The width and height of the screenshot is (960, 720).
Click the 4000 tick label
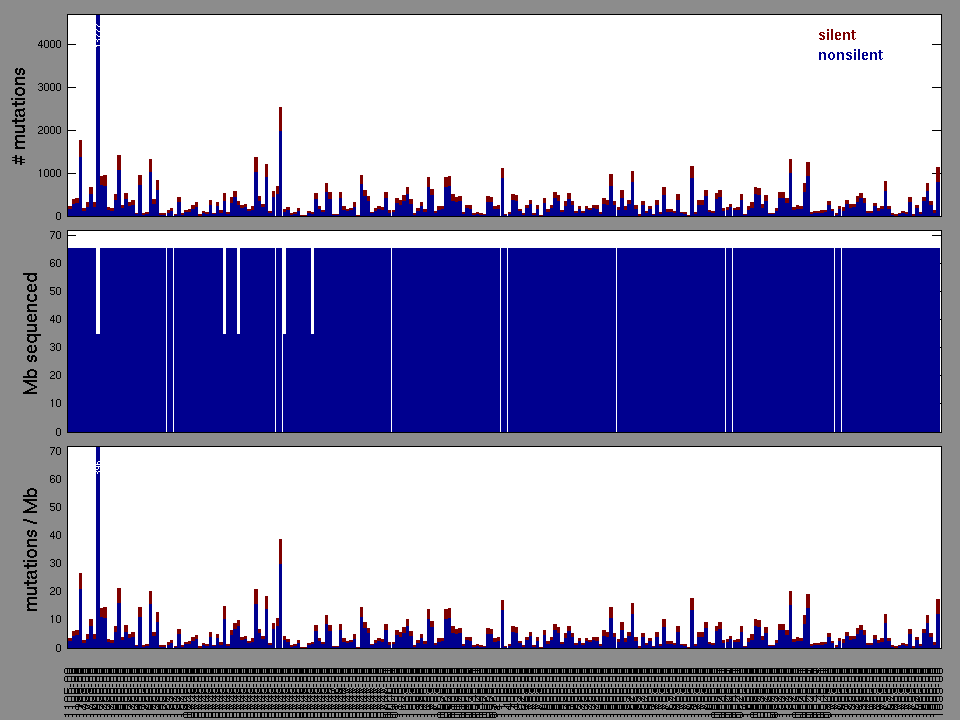click(x=46, y=45)
